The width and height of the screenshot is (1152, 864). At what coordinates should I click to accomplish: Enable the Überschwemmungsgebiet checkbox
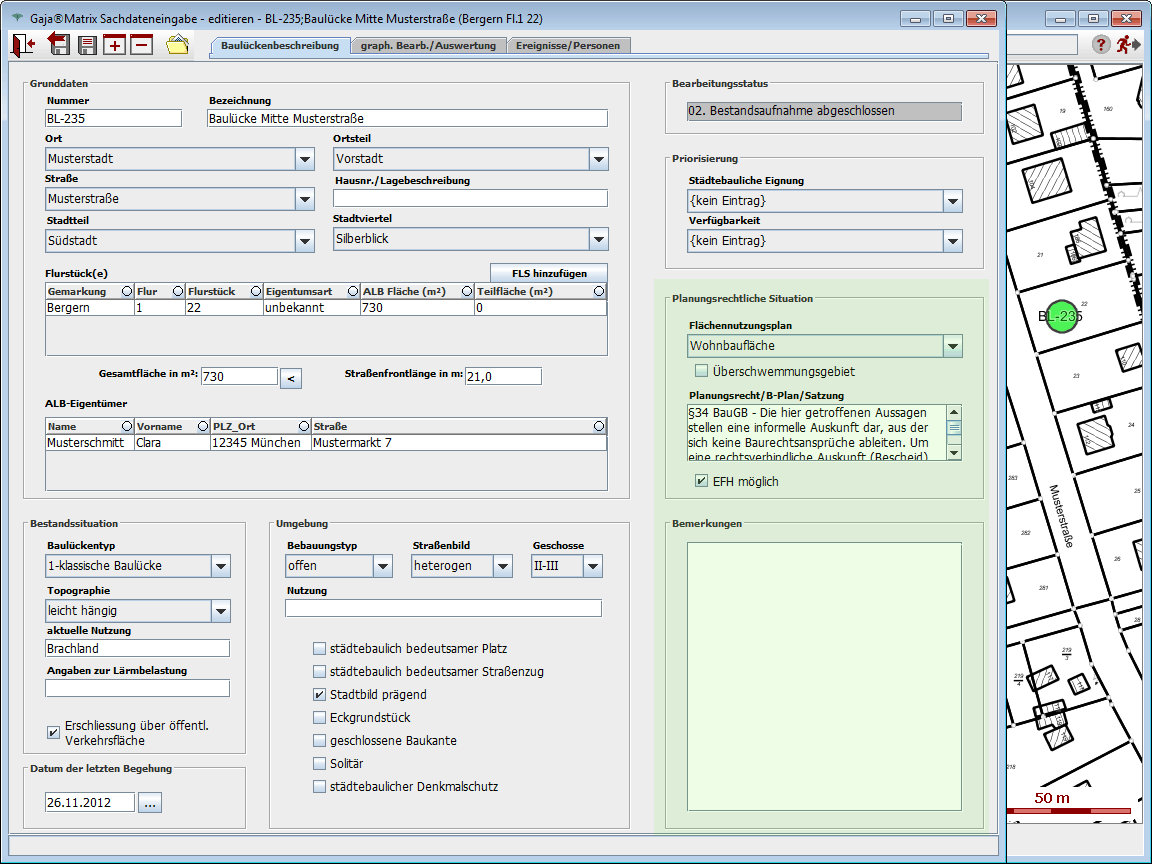click(x=702, y=372)
